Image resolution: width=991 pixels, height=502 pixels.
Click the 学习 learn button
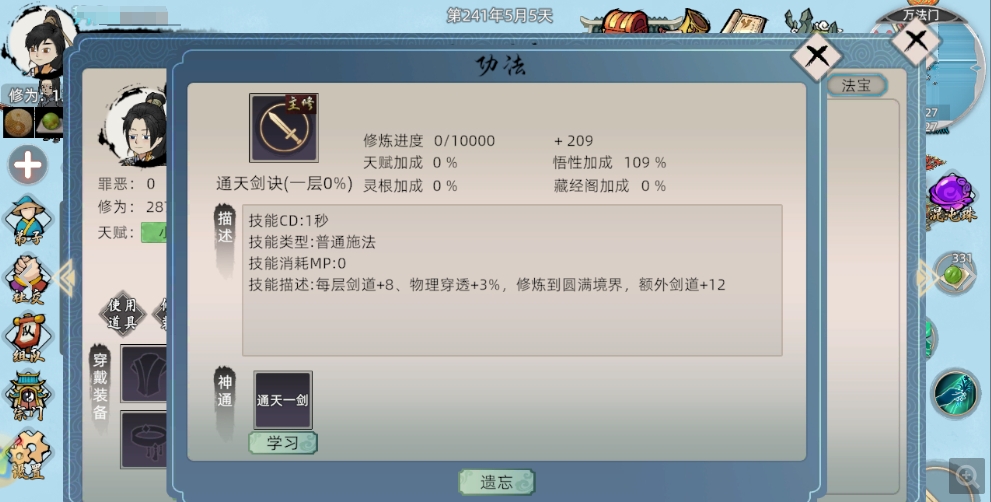283,443
